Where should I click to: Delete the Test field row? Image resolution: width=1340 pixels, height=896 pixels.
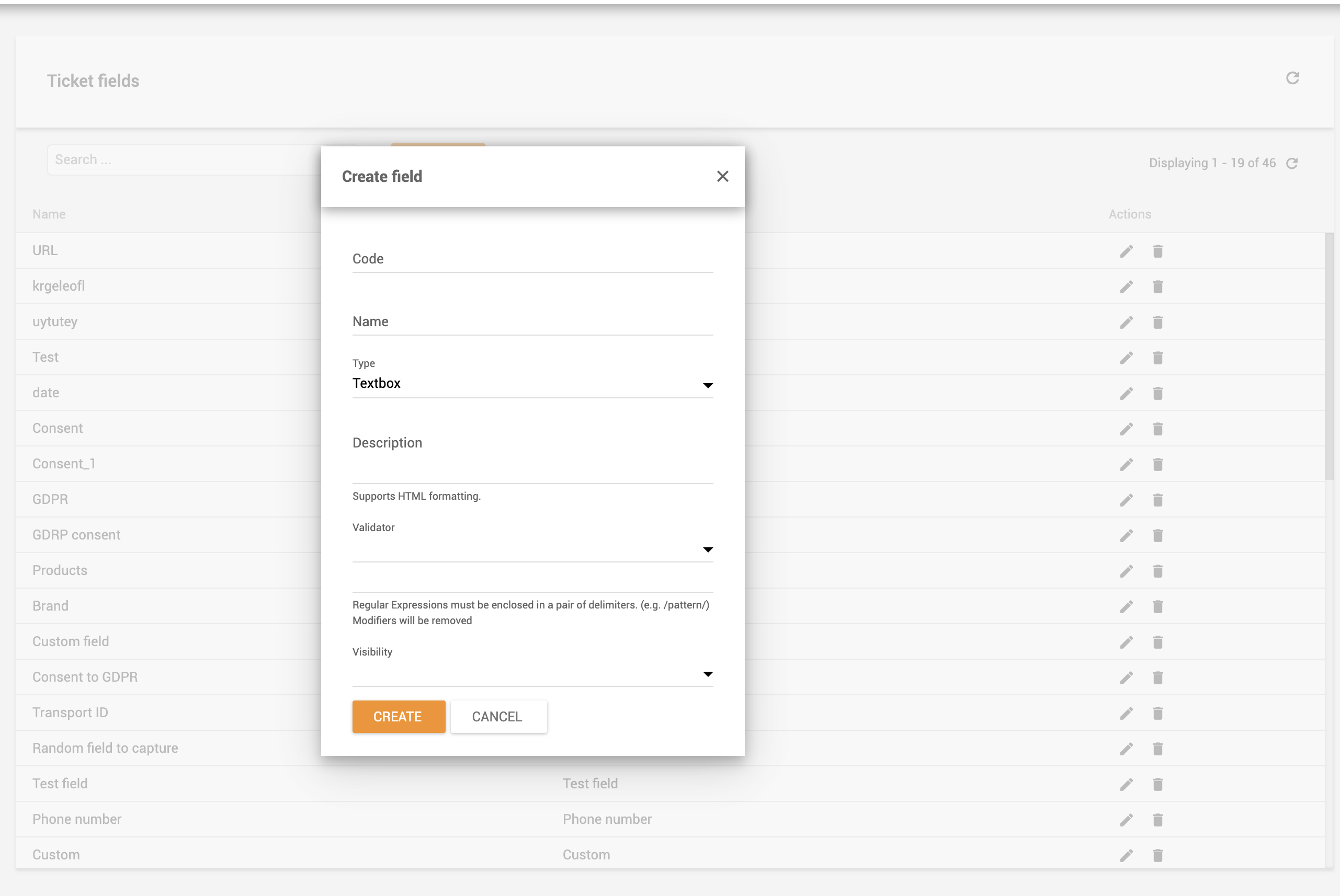(x=1157, y=785)
